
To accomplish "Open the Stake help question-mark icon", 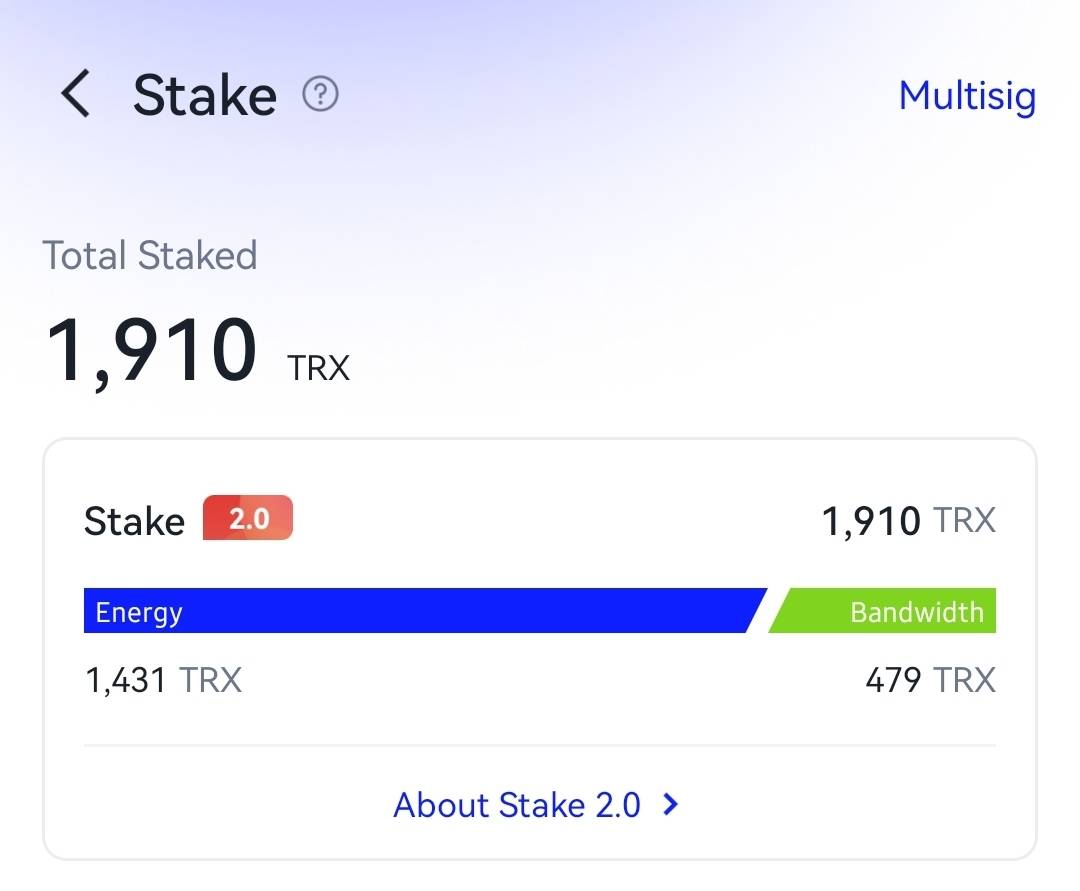I will point(320,94).
